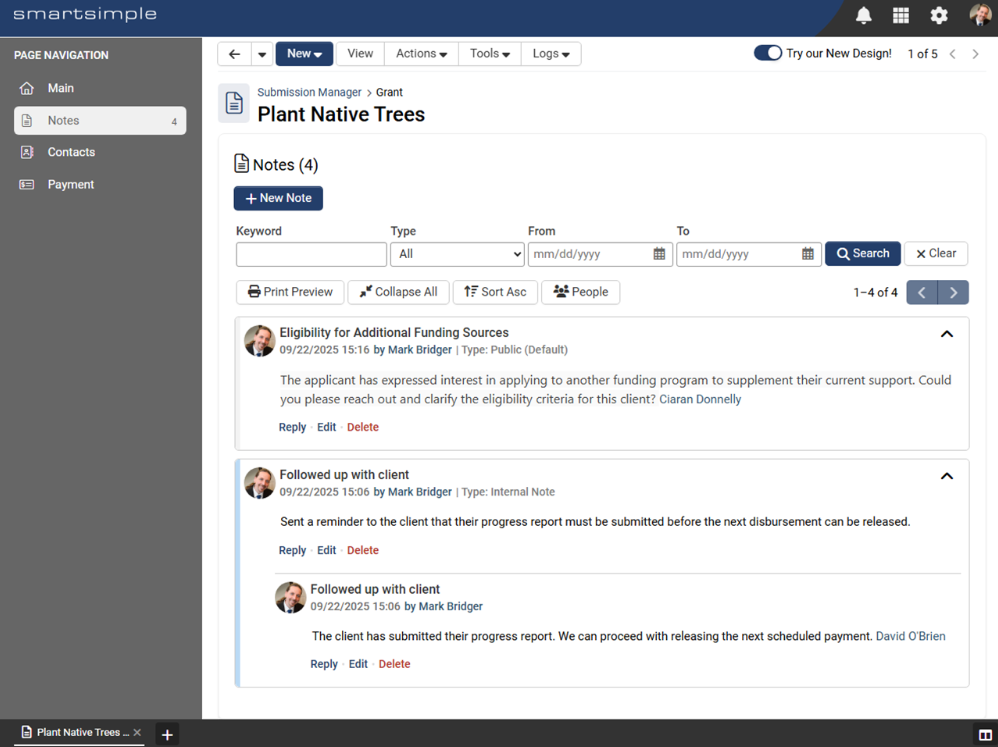The image size is (998, 747).
Task: Click avatar on Followed up with client note
Action: pyautogui.click(x=260, y=483)
